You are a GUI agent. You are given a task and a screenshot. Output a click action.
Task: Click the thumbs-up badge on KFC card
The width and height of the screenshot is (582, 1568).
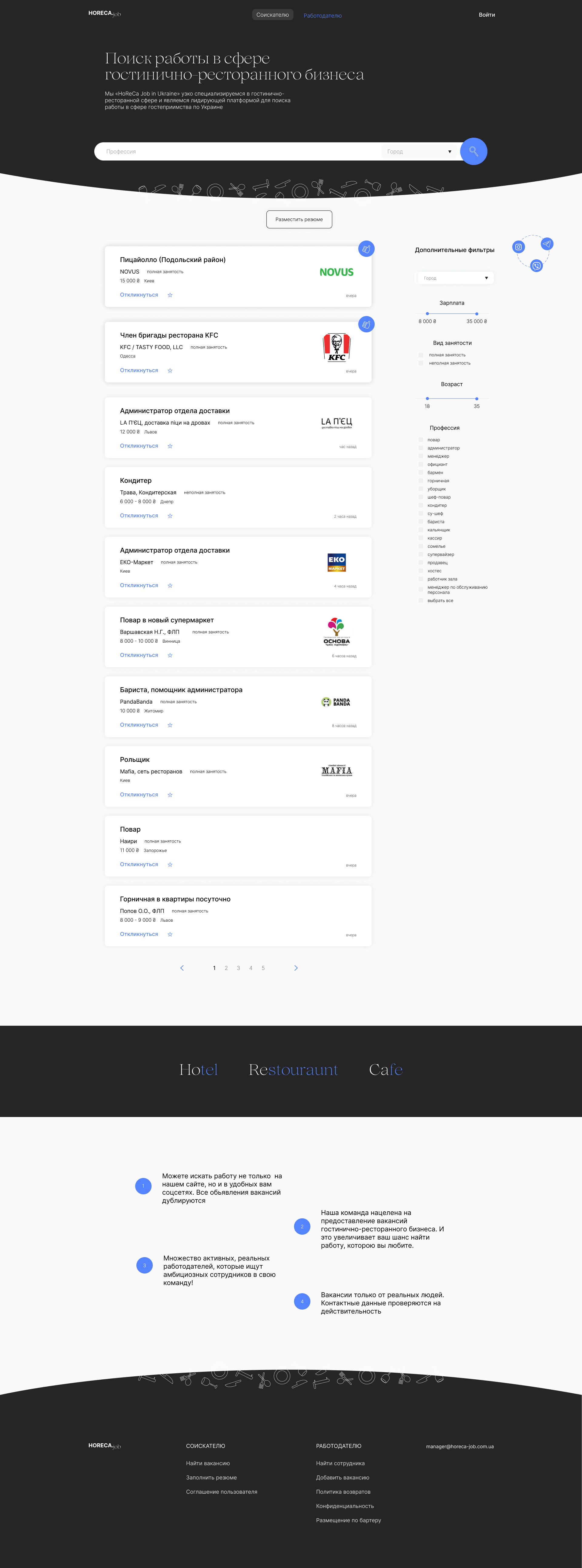366,324
